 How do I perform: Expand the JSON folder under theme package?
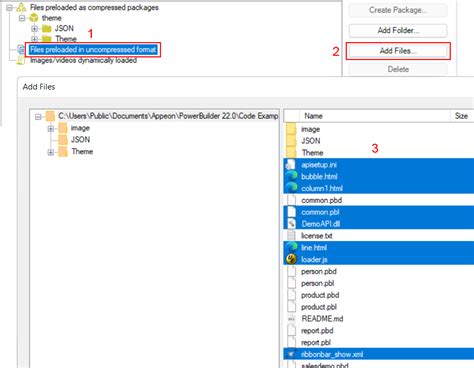tap(34, 29)
